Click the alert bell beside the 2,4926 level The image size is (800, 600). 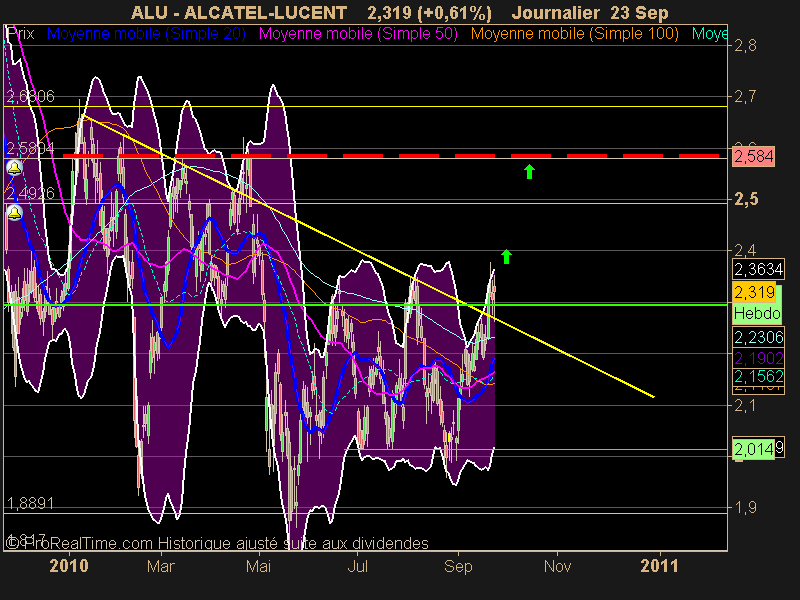[14, 213]
